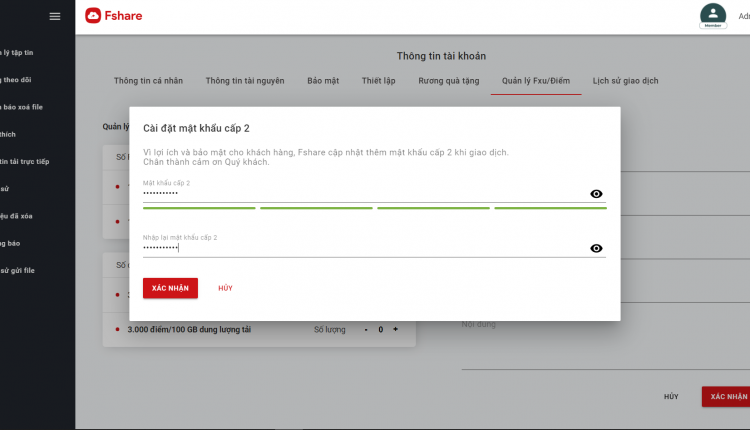Focus the Mật khẩu cấp 2 input

point(364,193)
